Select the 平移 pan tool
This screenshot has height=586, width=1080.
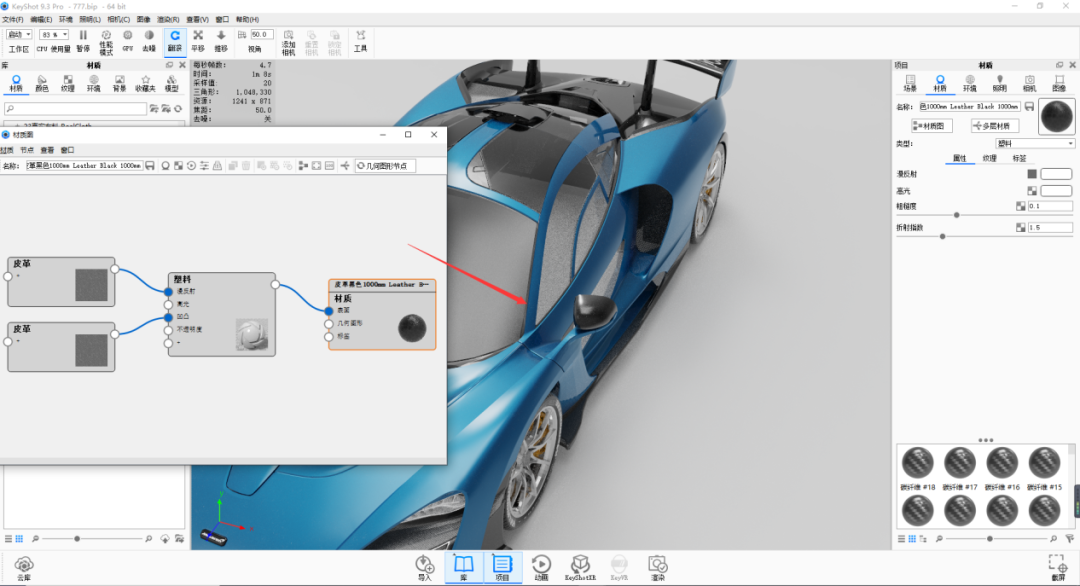tap(198, 41)
